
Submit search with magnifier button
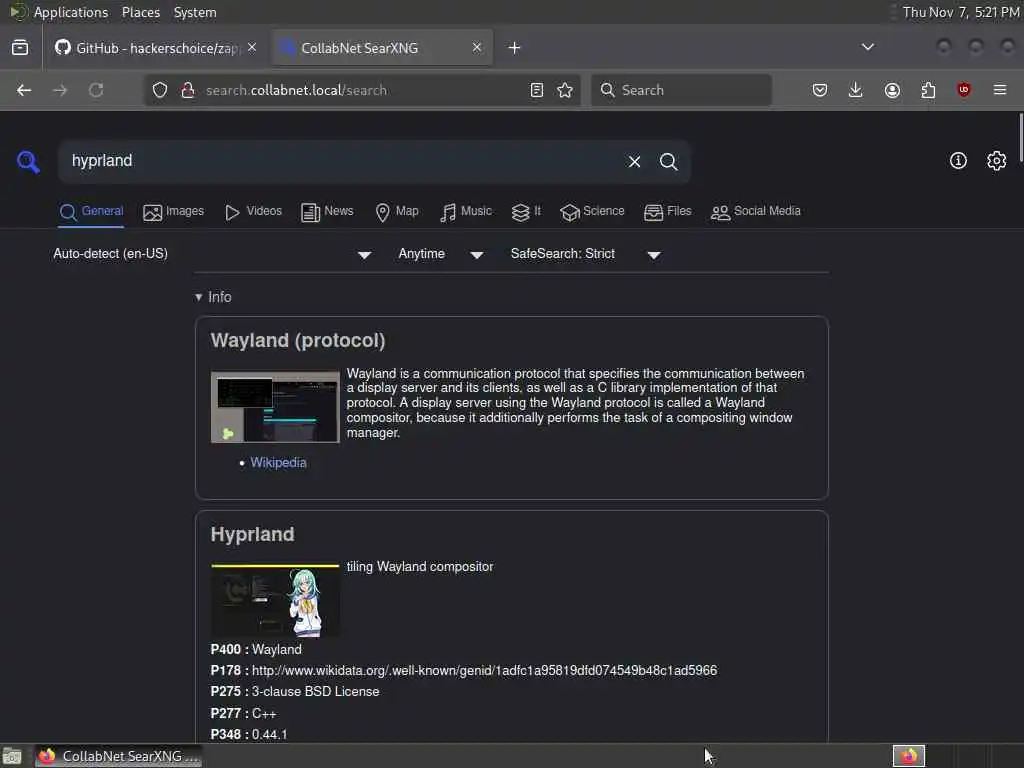(668, 161)
